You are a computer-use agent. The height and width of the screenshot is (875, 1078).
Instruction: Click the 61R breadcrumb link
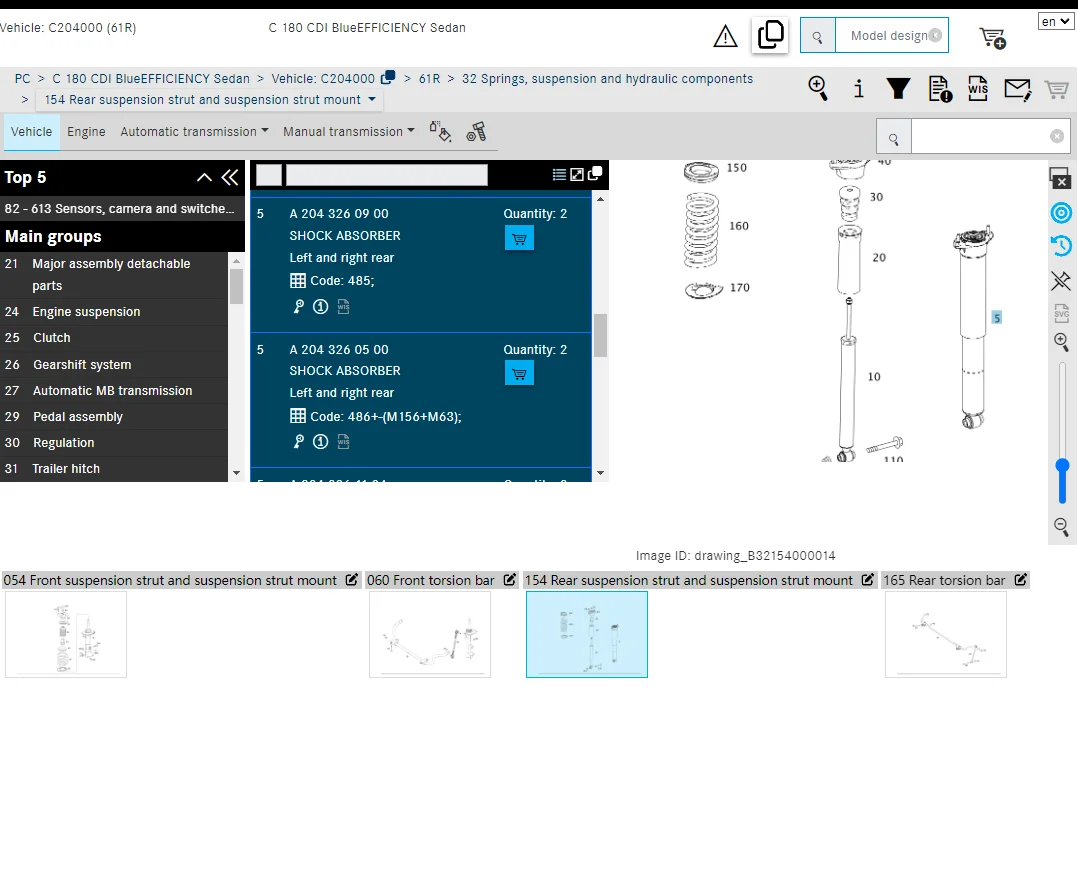[430, 78]
